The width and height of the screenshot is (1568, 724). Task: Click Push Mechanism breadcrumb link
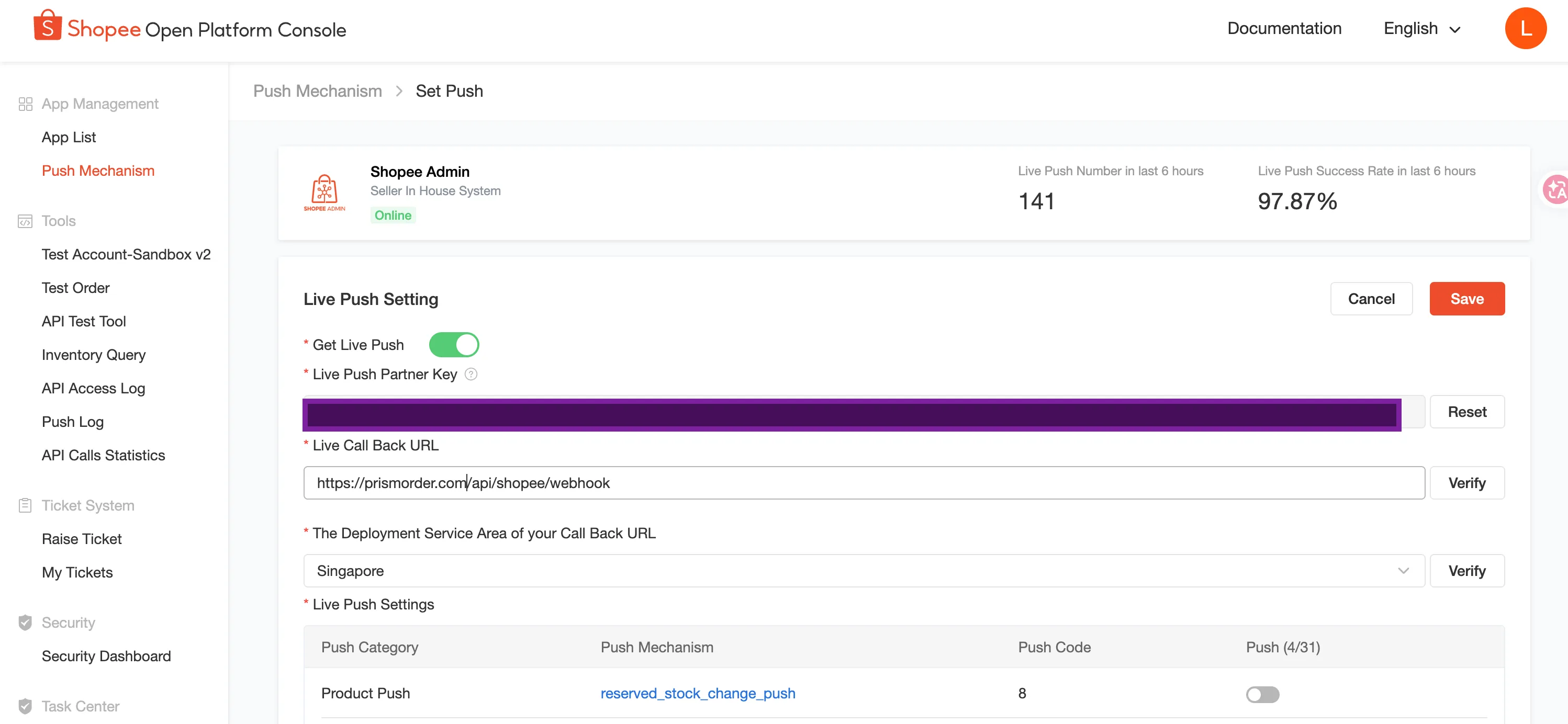point(318,91)
